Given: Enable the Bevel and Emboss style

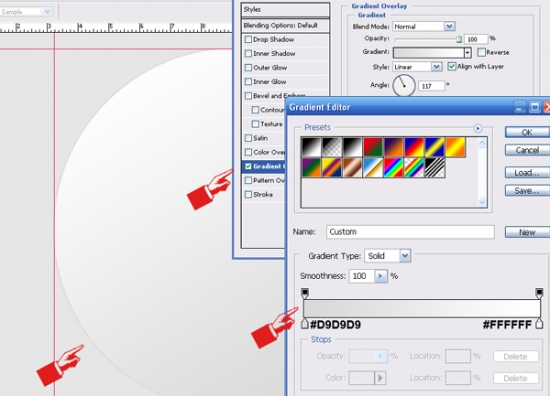Looking at the screenshot, I should [248, 96].
